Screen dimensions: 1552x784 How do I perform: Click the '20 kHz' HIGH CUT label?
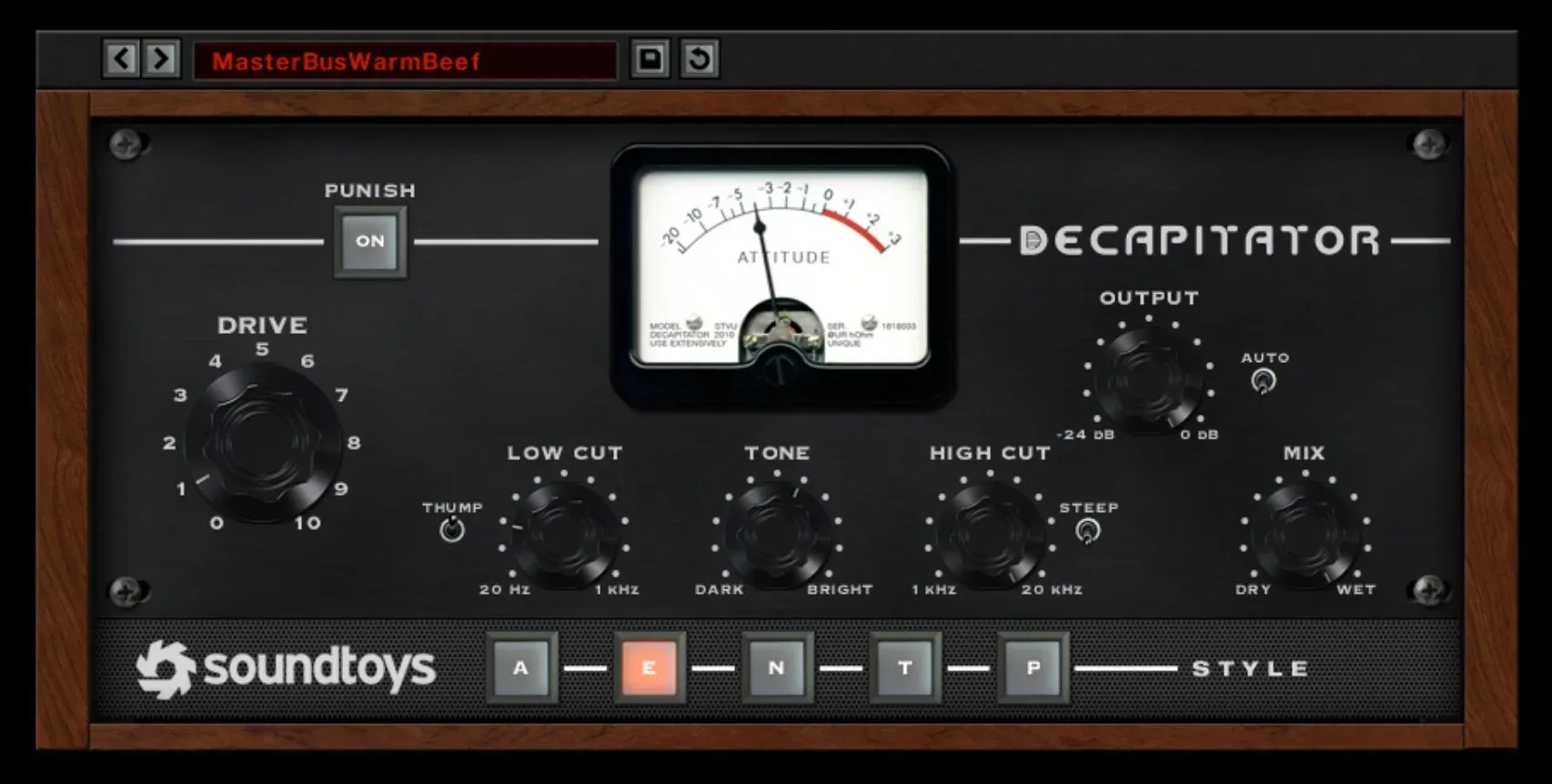coord(1053,589)
